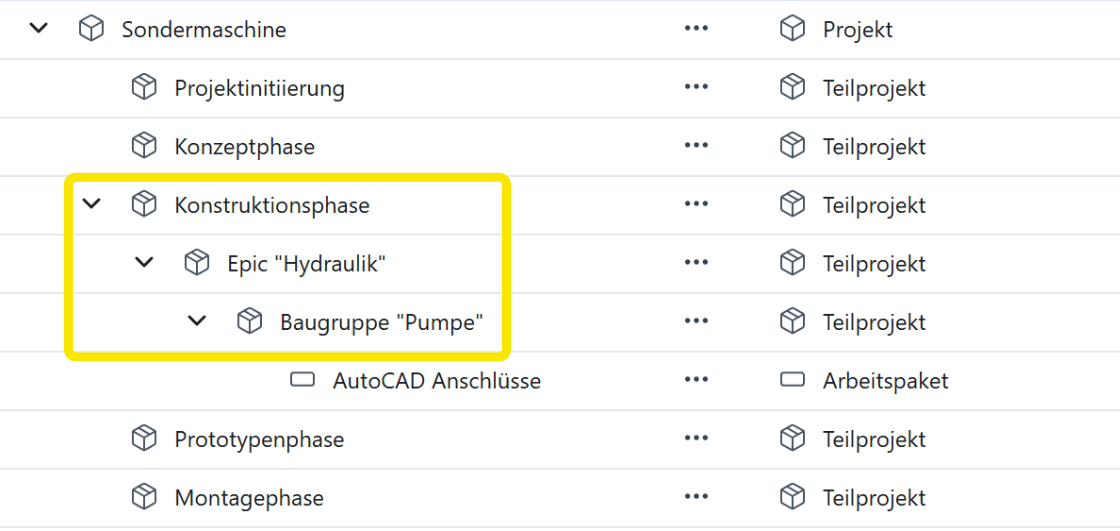Click the Arbeitspaket type label
1120x531 pixels.
coord(885,381)
